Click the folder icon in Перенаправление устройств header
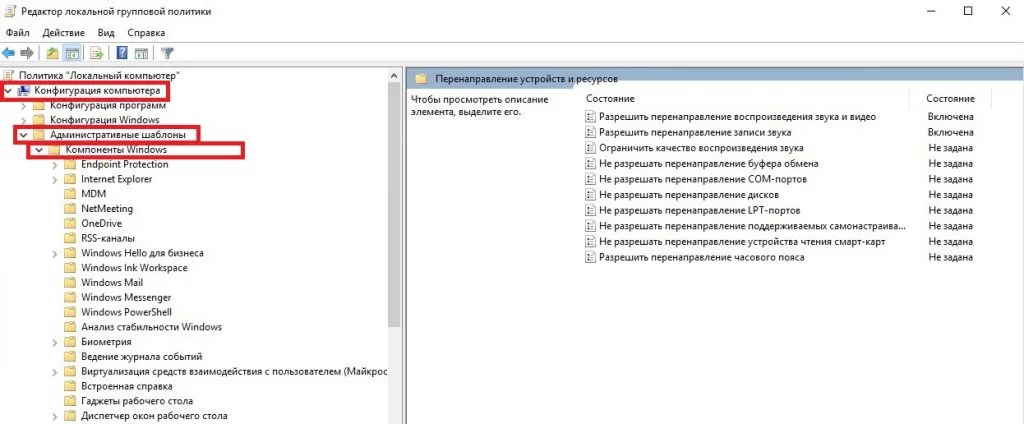1024x424 pixels. click(x=421, y=78)
